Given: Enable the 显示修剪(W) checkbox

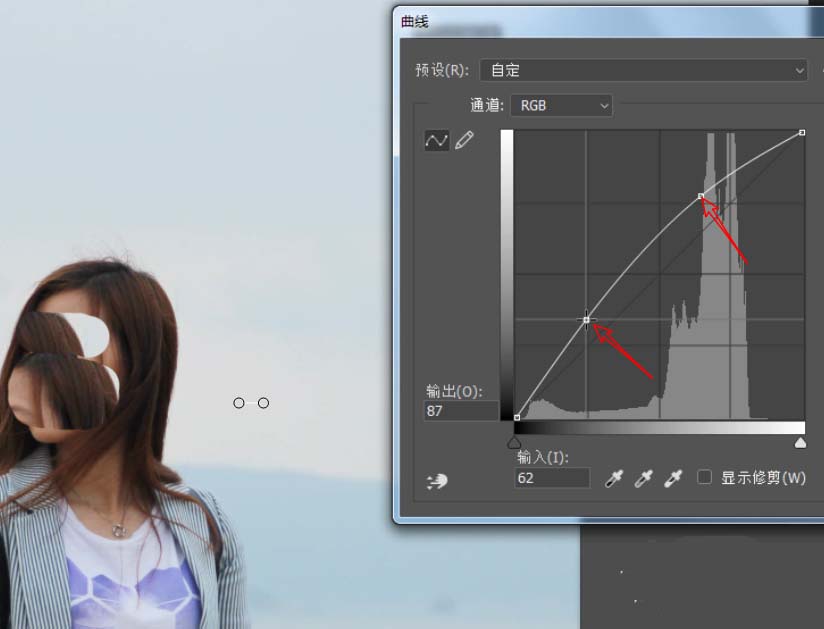Looking at the screenshot, I should point(704,477).
